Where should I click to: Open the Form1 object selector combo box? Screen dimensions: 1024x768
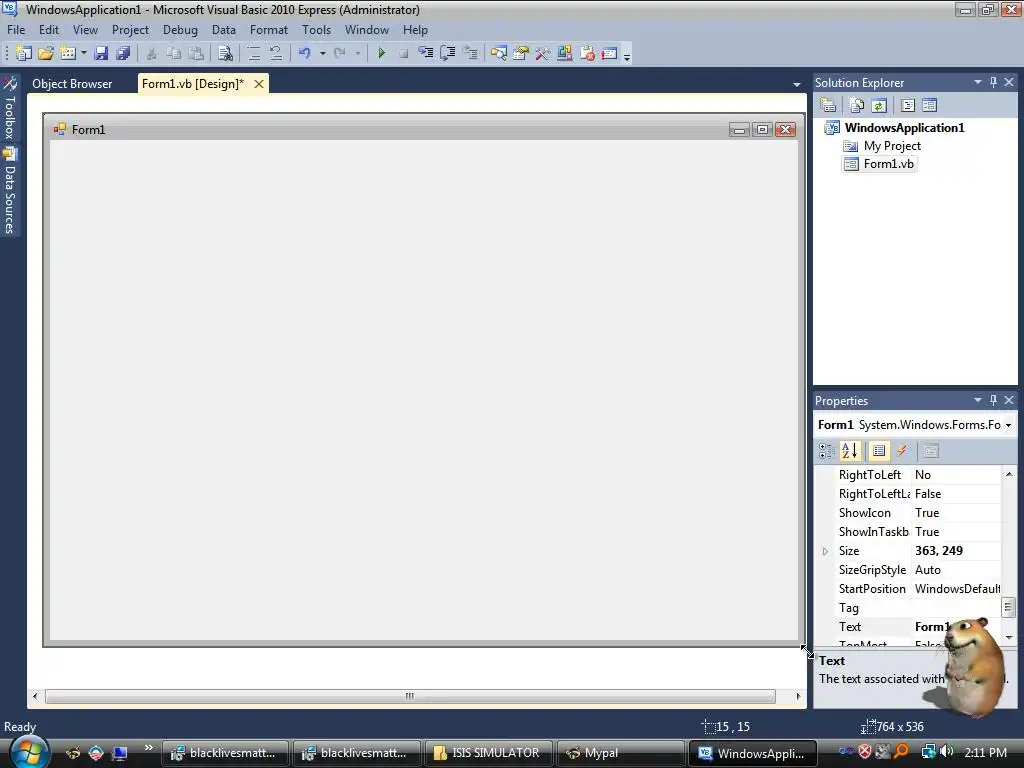click(x=915, y=424)
